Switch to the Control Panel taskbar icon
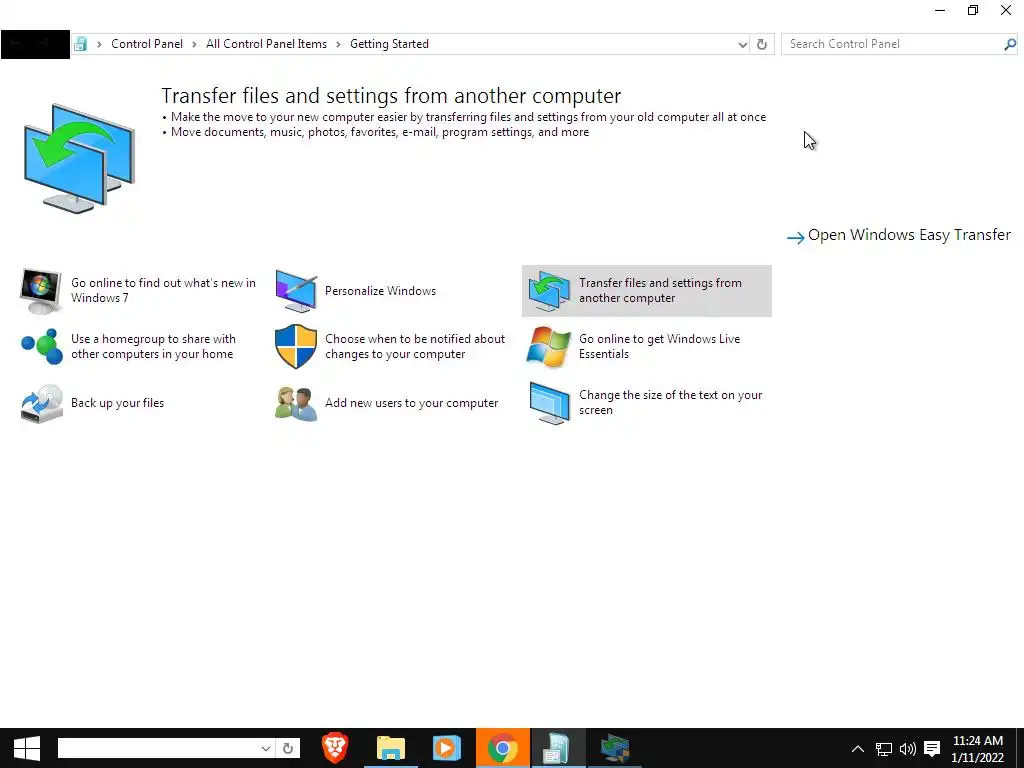 (x=558, y=748)
